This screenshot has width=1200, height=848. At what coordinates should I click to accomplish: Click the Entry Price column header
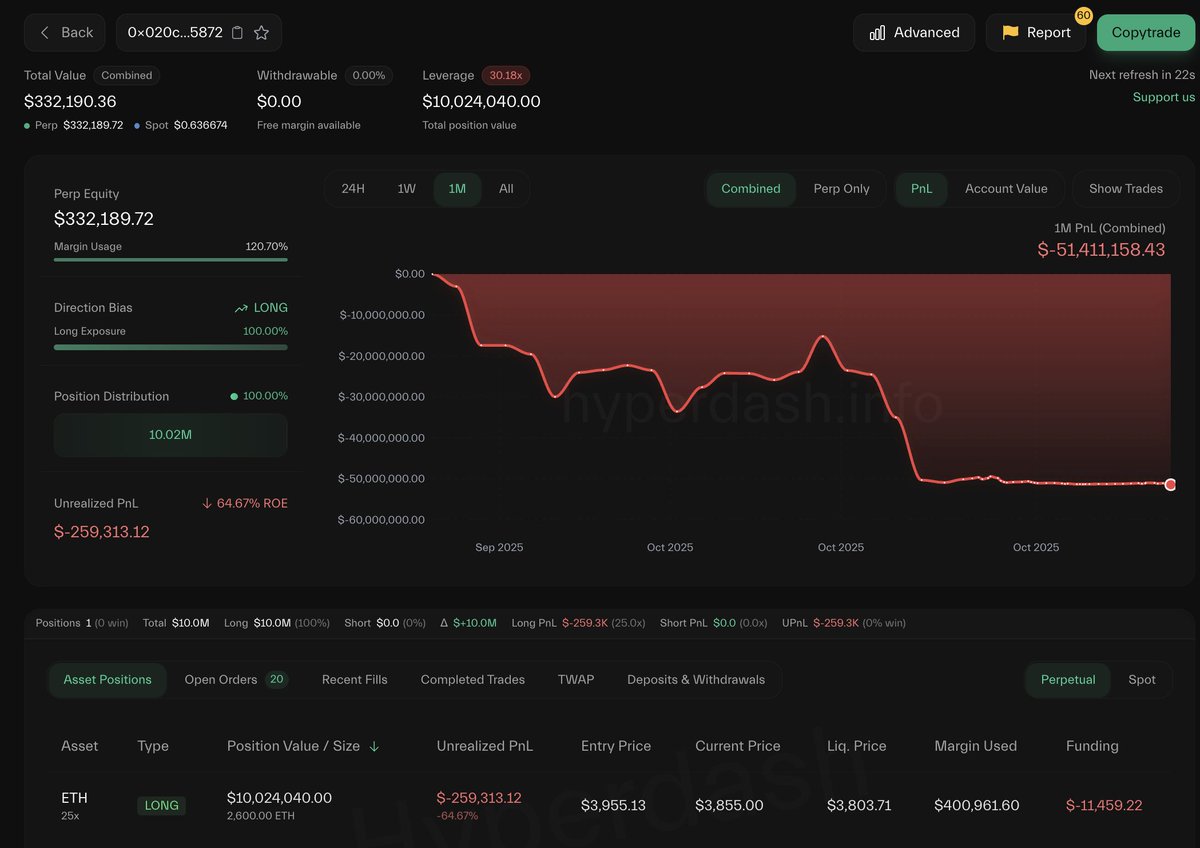click(x=616, y=746)
